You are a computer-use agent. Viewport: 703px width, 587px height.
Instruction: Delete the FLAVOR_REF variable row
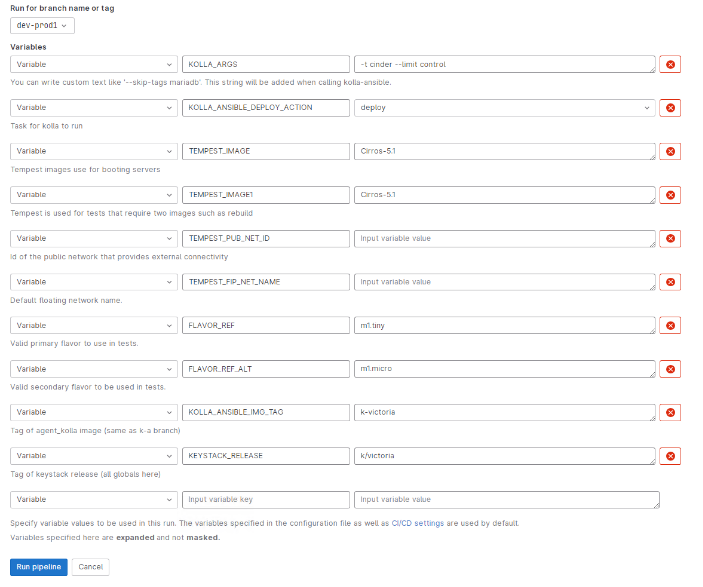670,325
